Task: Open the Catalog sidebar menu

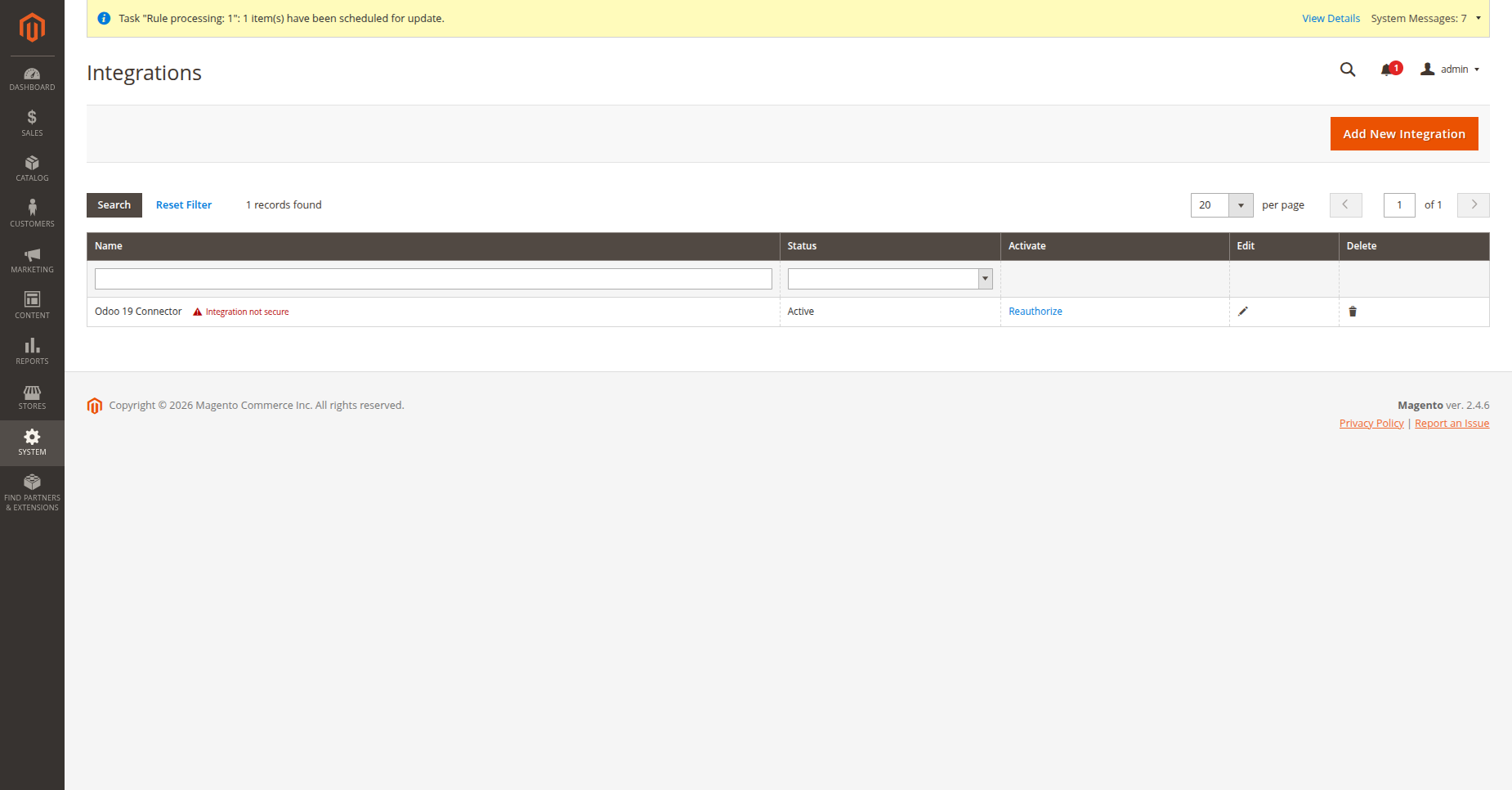Action: click(x=32, y=169)
